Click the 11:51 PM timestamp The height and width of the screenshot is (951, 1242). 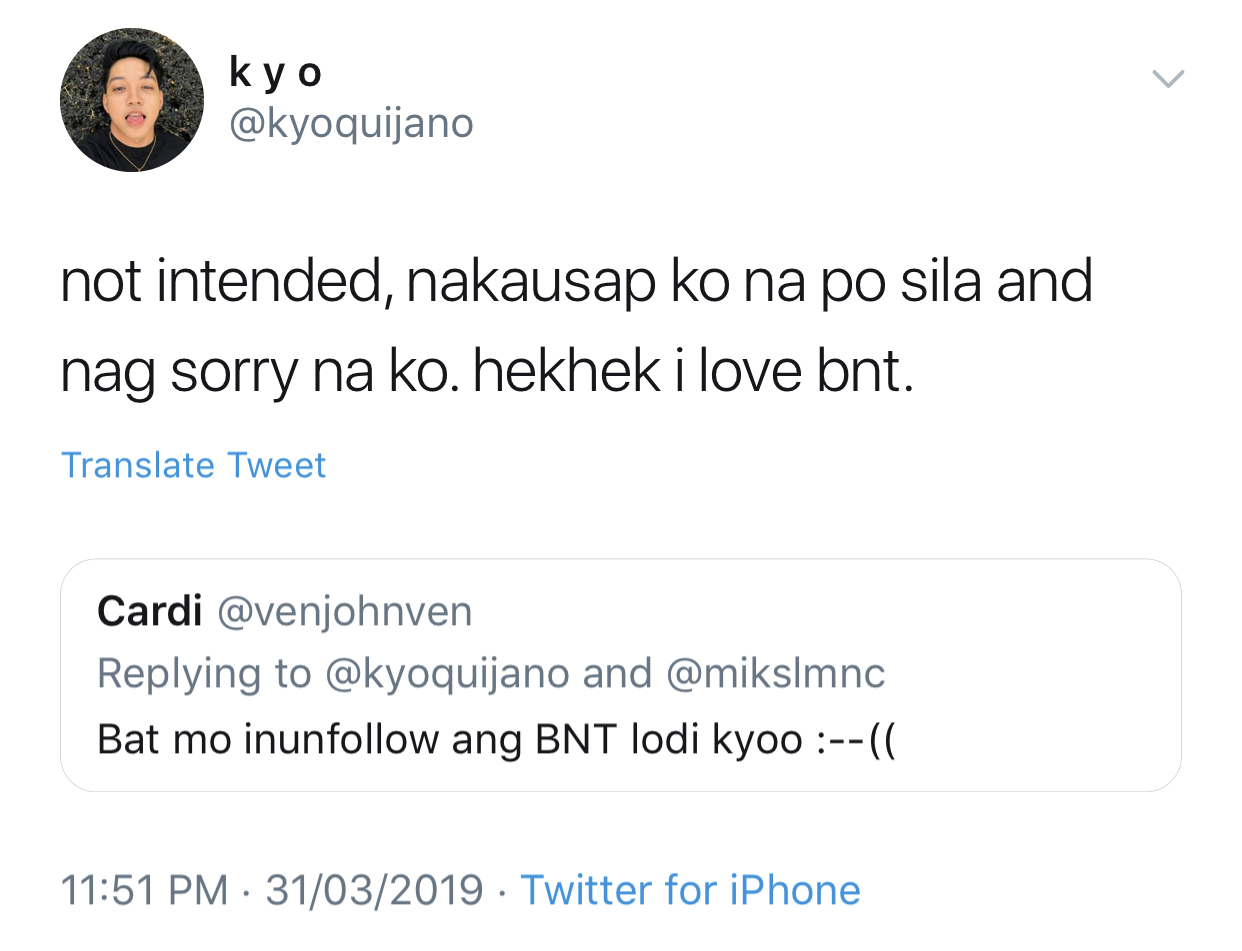point(144,890)
